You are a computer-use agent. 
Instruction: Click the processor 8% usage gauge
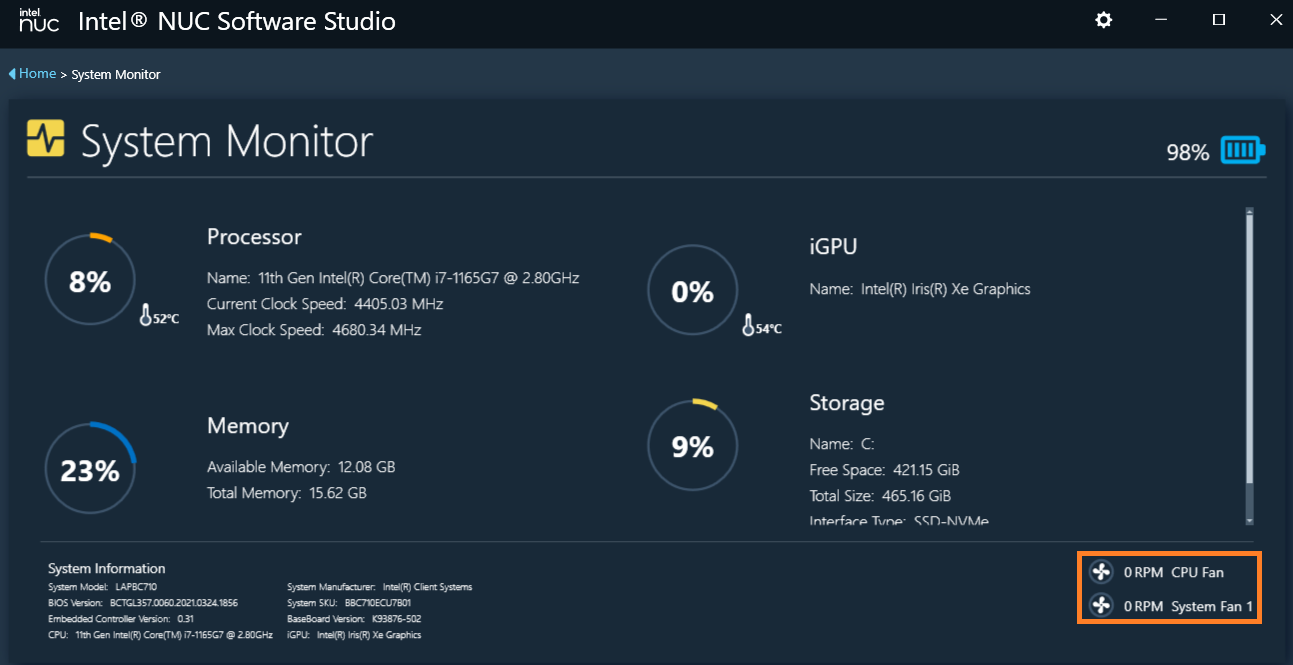point(90,282)
